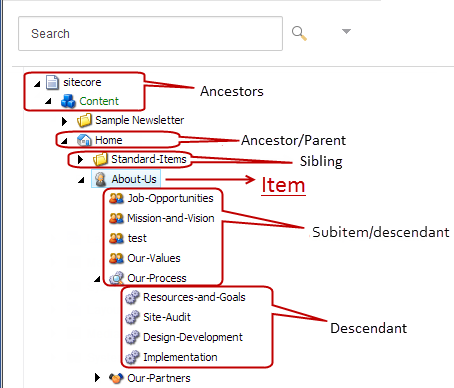
Task: Select the Content tree item
Action: click(x=99, y=101)
